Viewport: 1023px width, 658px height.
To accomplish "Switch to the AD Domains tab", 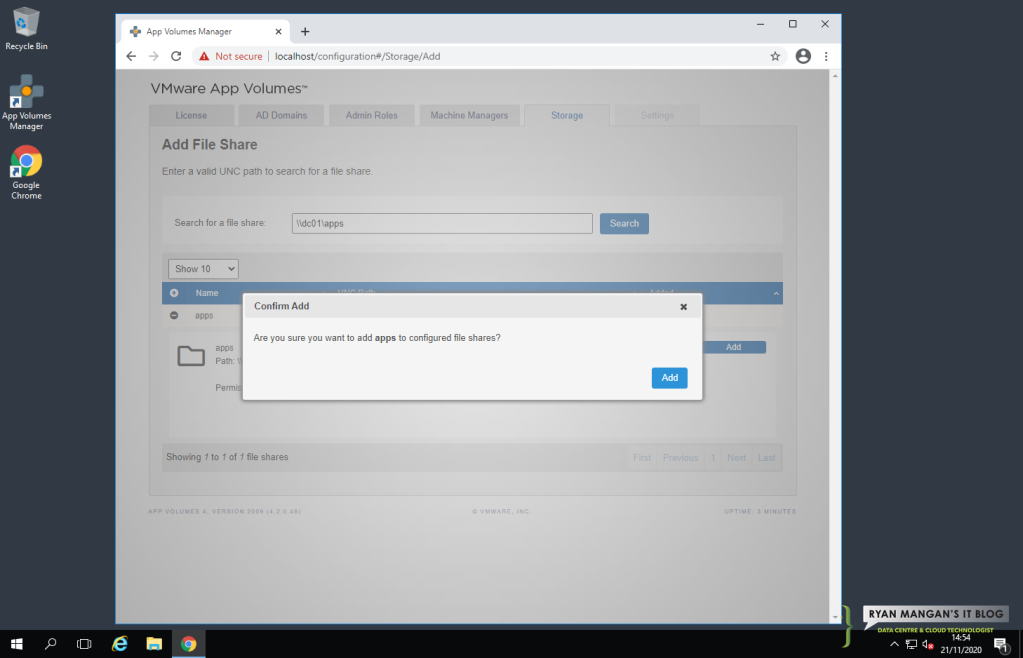I will pyautogui.click(x=281, y=115).
